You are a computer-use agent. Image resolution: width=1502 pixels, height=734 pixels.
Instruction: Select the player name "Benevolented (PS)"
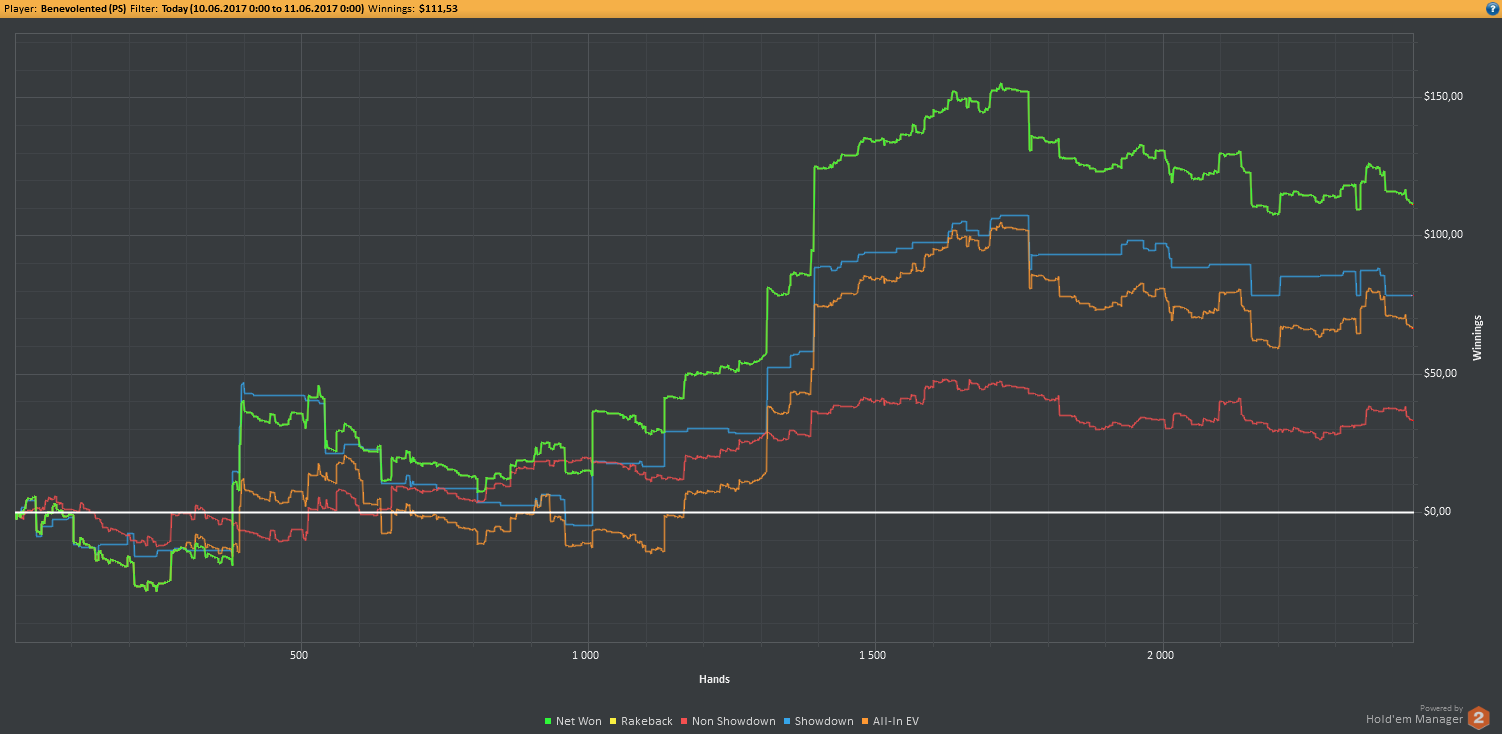83,8
